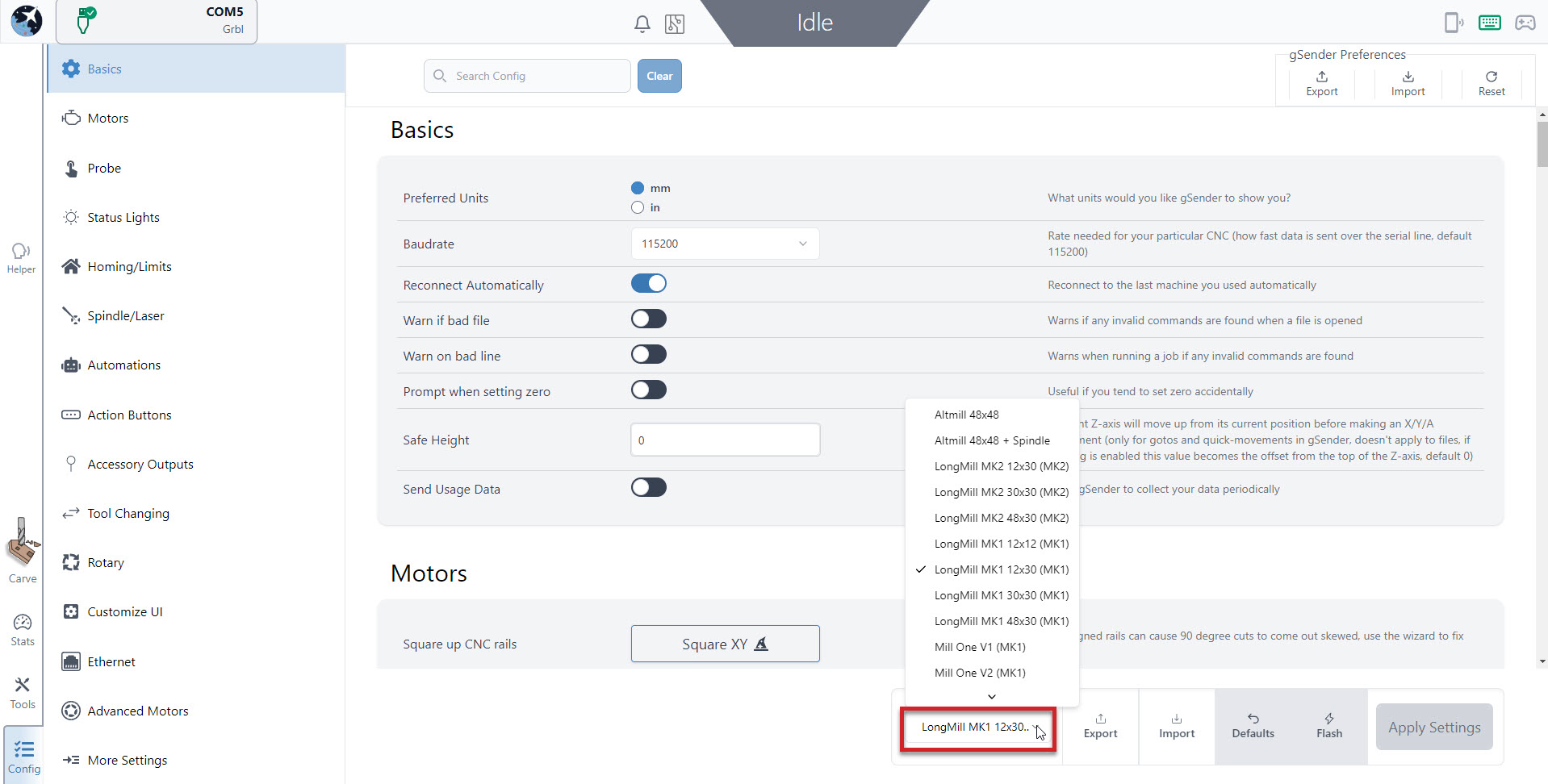The width and height of the screenshot is (1548, 784).
Task: Open the Tool Changing section
Action: pyautogui.click(x=197, y=513)
